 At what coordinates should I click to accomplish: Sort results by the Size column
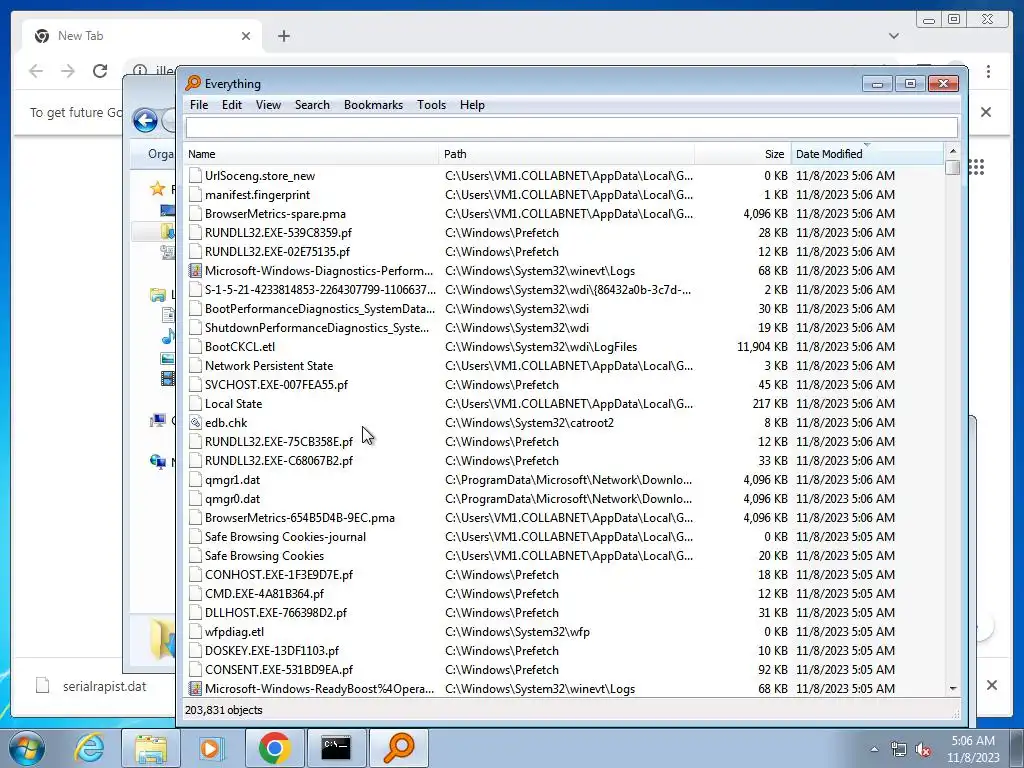(743, 154)
